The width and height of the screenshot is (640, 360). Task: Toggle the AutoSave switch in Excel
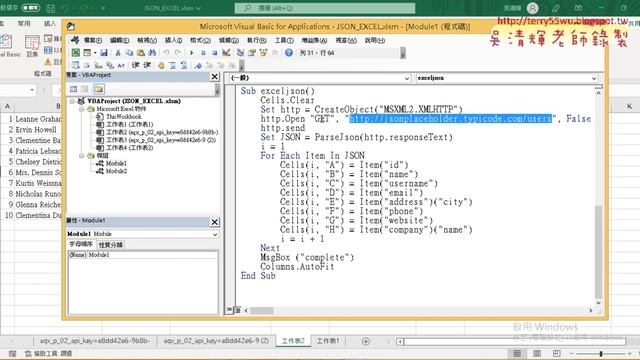[x=31, y=8]
